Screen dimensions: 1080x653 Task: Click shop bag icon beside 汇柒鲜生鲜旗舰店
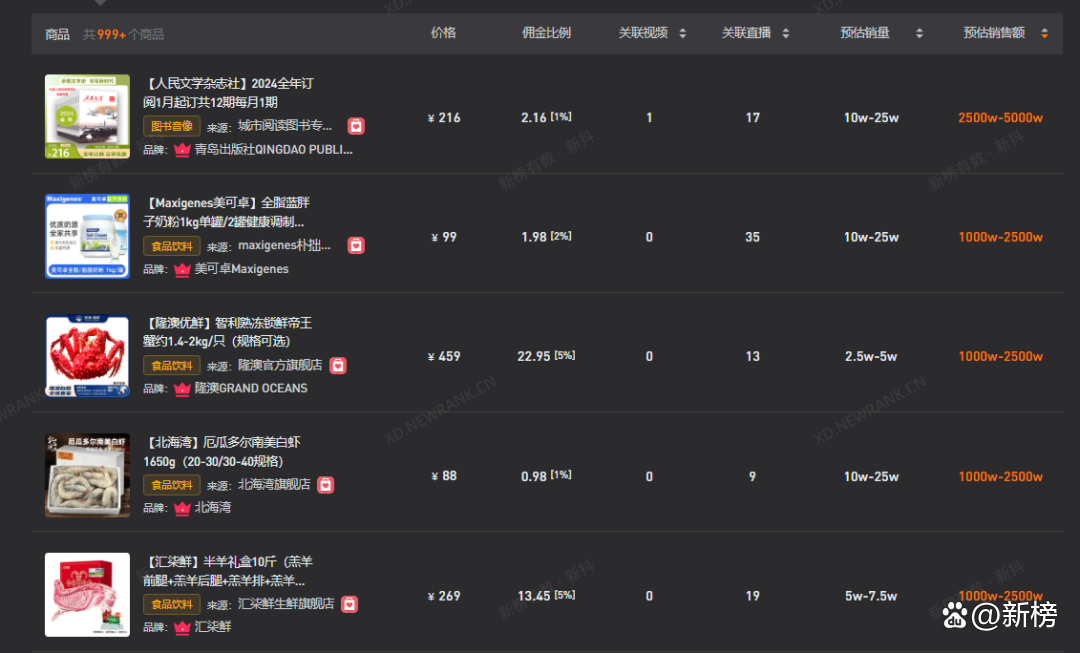pos(350,604)
